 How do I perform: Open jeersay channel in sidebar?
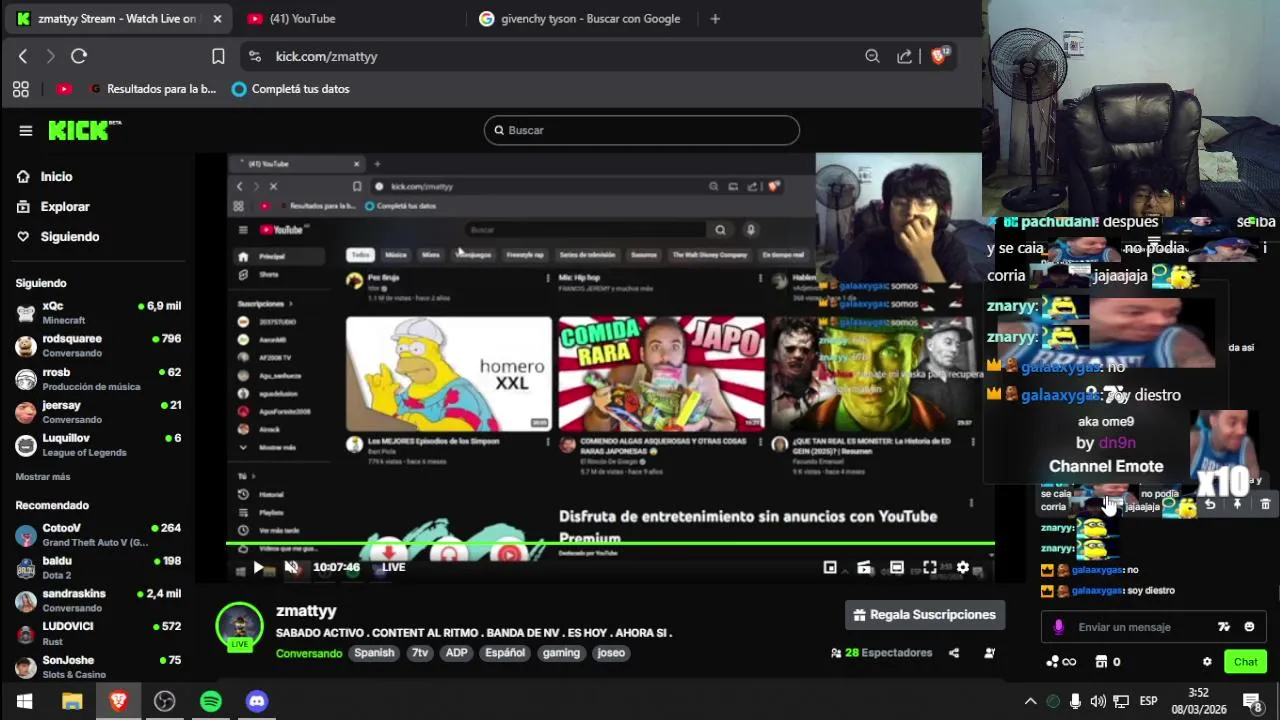[98, 412]
